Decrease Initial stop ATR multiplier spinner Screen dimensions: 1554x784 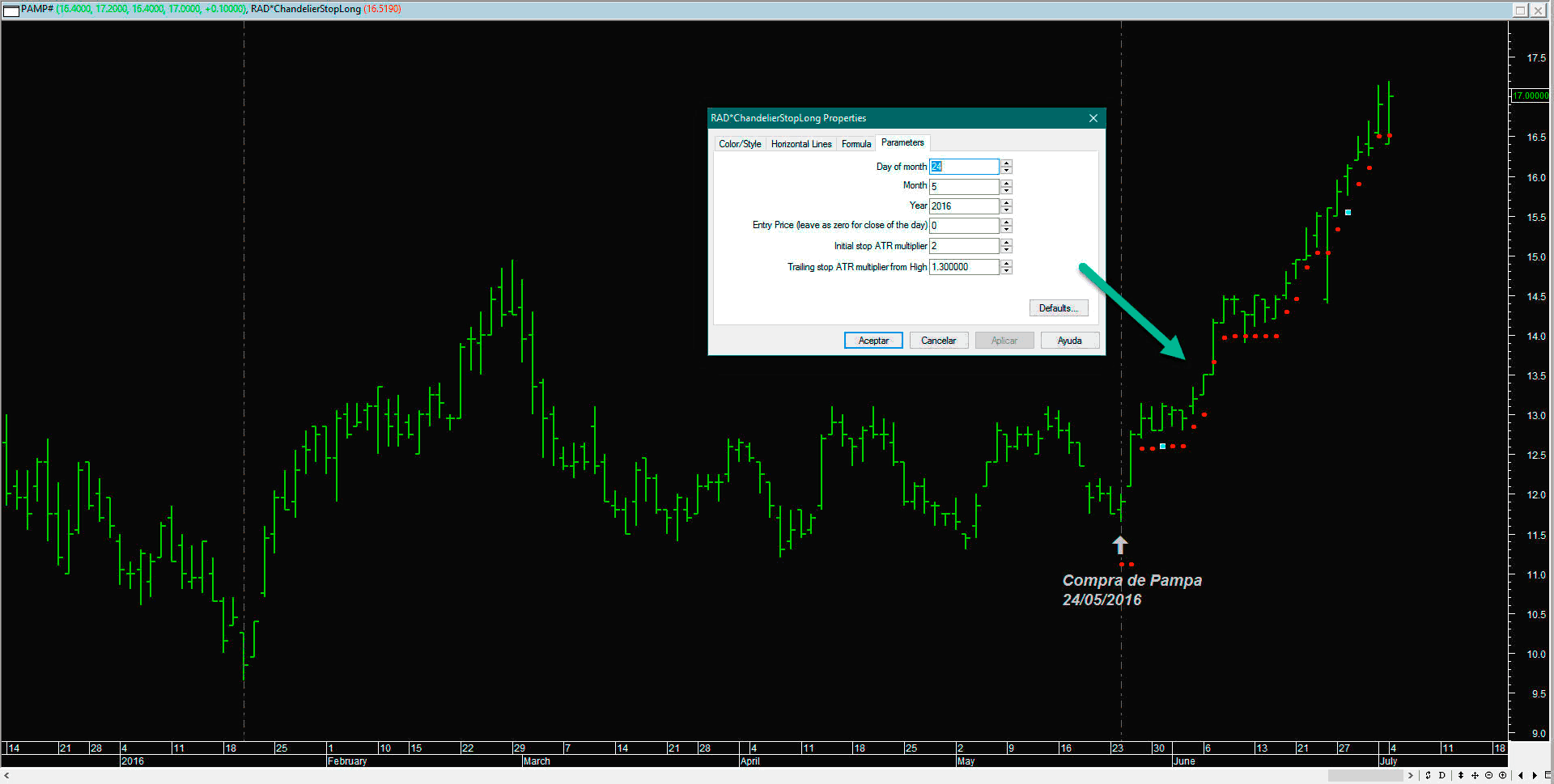click(1006, 250)
